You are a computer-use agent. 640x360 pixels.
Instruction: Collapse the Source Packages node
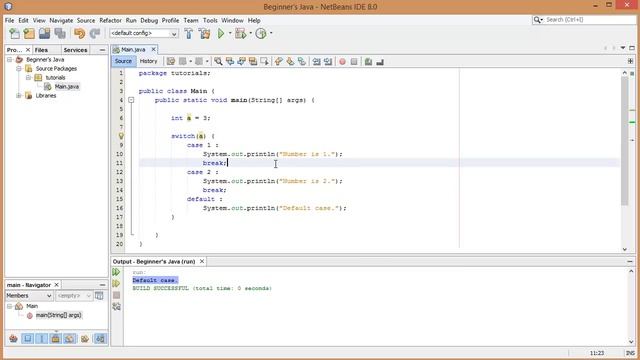[19, 69]
